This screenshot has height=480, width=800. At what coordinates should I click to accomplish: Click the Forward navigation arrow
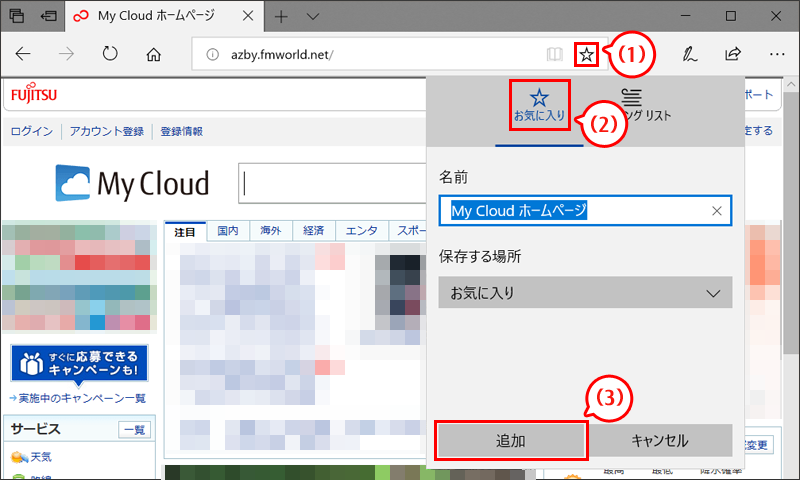tap(66, 54)
